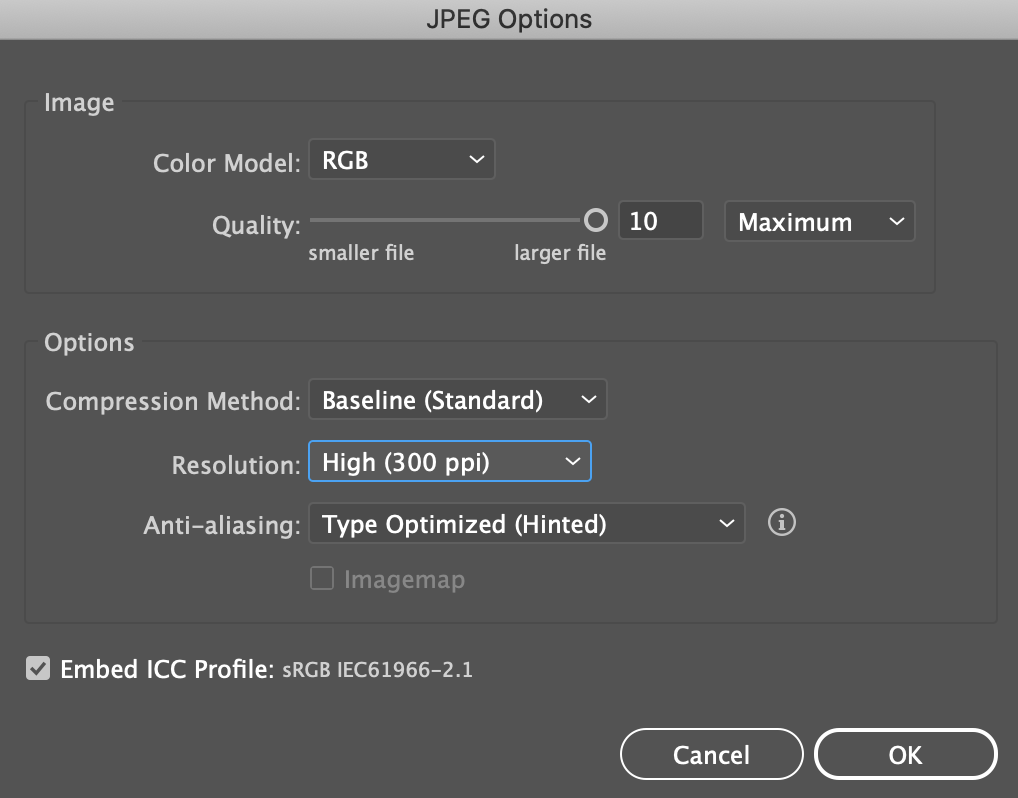
Task: Click the Color Model label
Action: [227, 163]
